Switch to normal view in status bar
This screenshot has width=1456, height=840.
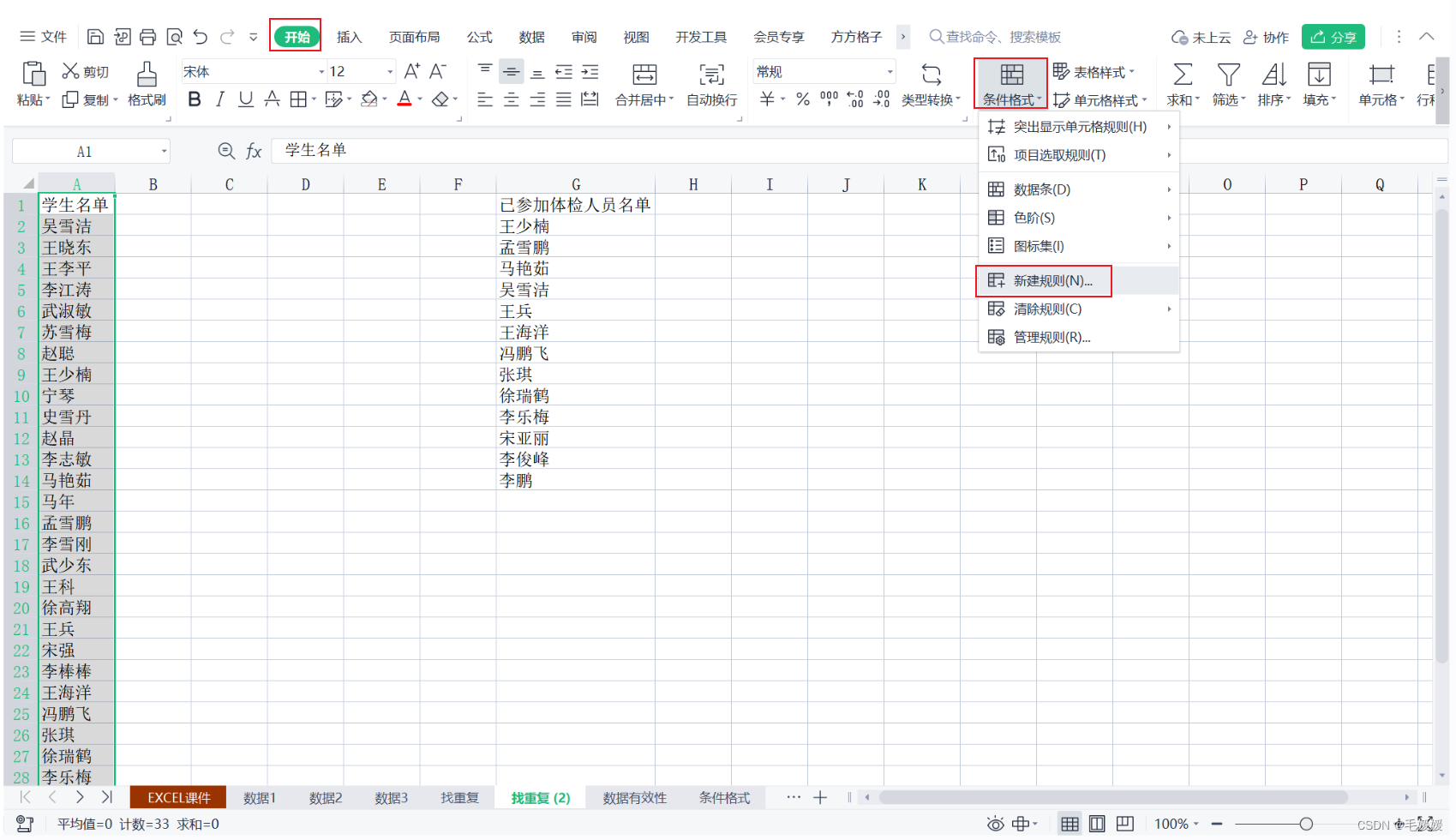[x=1070, y=824]
